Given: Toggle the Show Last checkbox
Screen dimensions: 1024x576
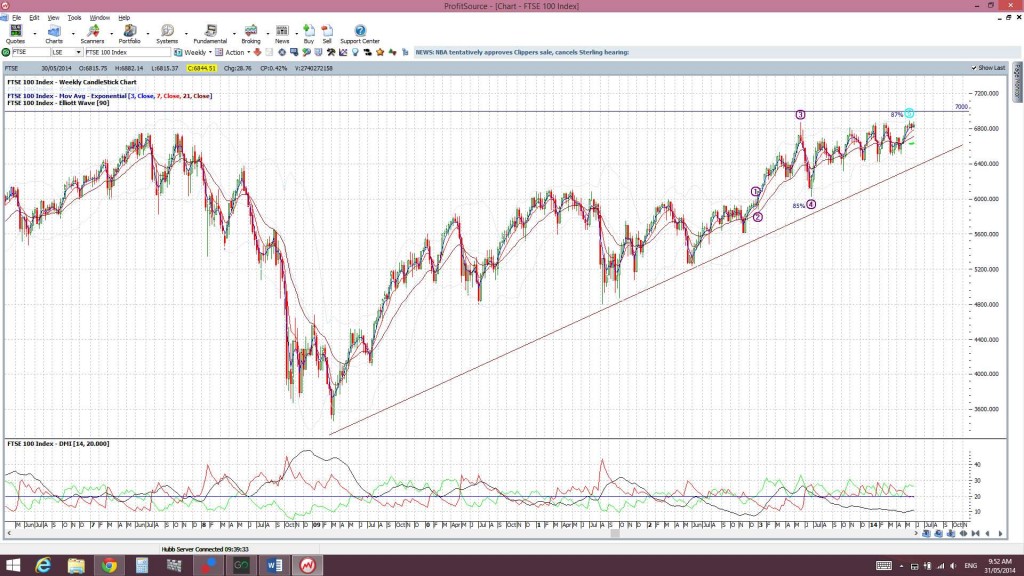Looking at the screenshot, I should point(974,68).
